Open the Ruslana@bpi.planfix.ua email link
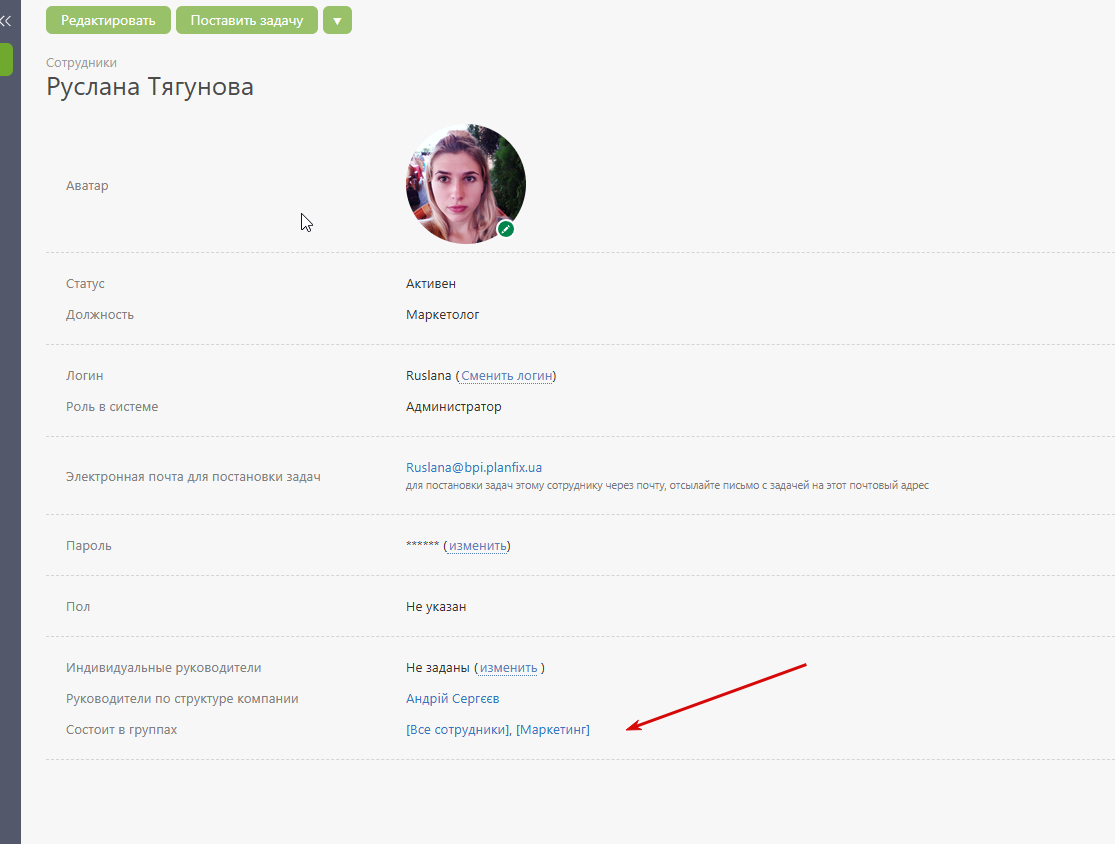1115x844 pixels. pyautogui.click(x=474, y=467)
